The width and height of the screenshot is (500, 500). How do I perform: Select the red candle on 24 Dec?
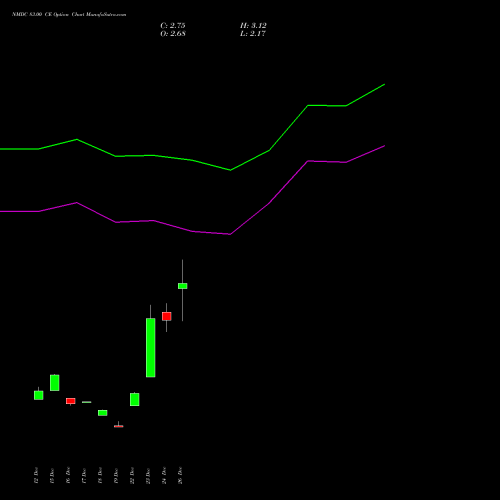click(x=167, y=316)
